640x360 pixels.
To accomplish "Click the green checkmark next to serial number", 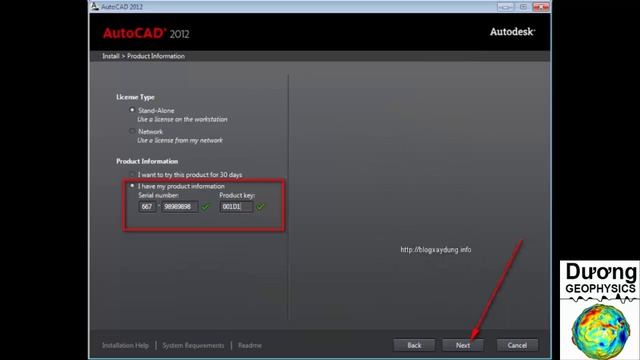I will pos(205,207).
